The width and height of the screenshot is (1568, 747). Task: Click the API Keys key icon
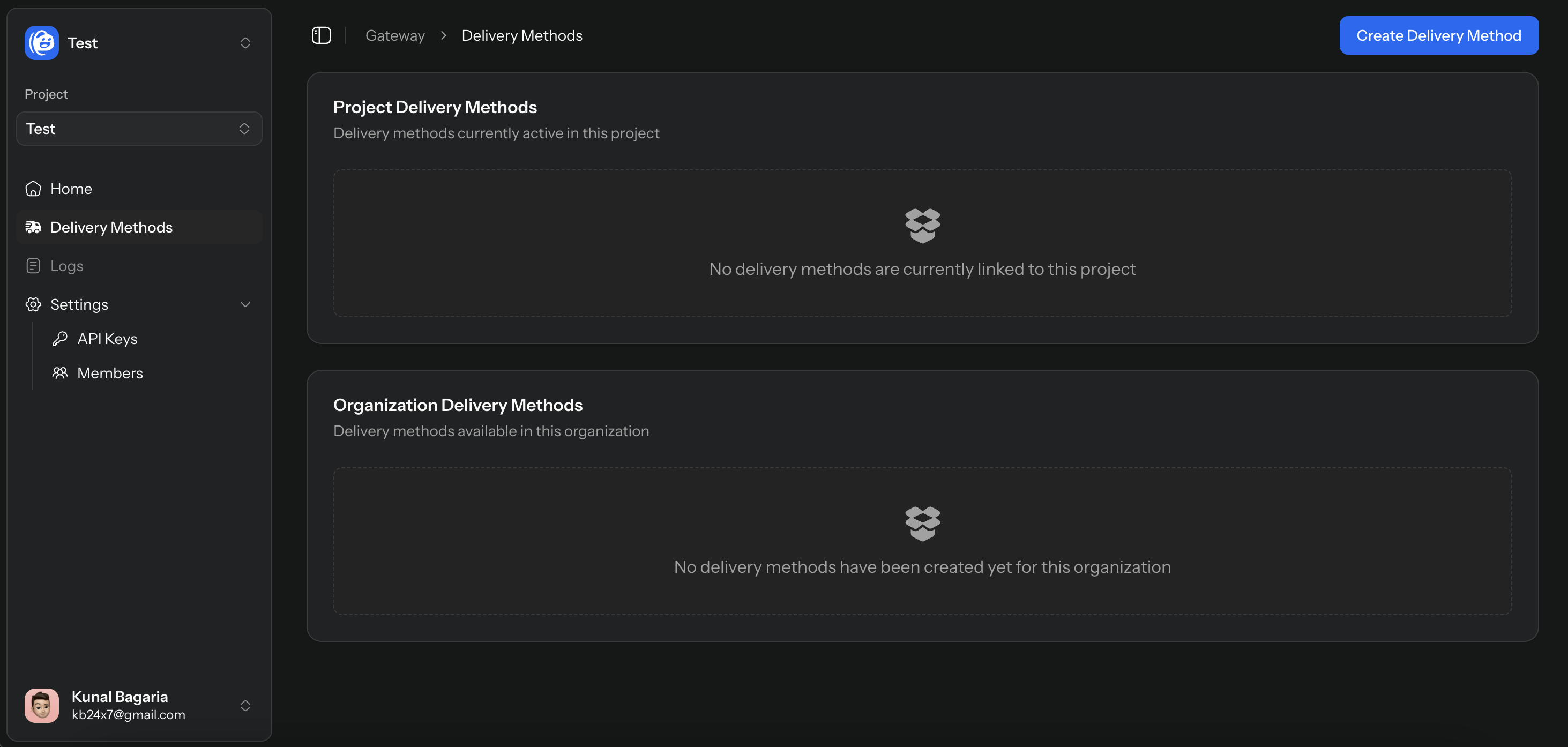click(x=59, y=339)
